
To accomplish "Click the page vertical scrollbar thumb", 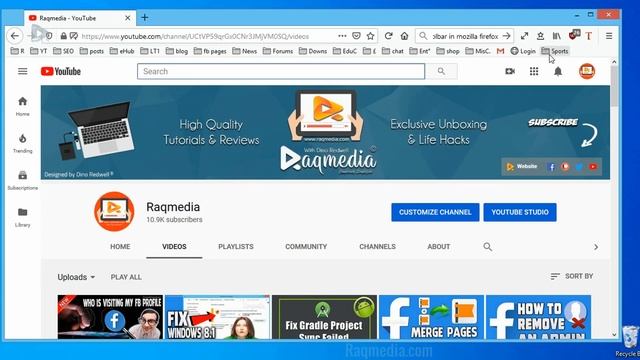I will pyautogui.click(x=614, y=86).
